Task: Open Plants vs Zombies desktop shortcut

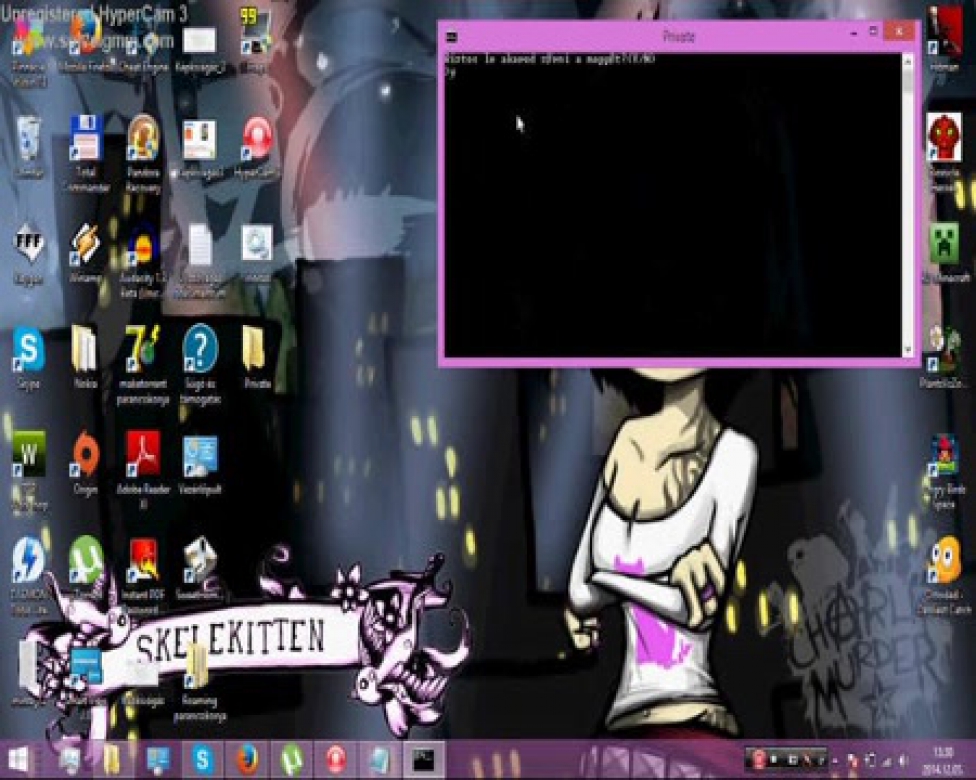Action: pyautogui.click(x=944, y=358)
